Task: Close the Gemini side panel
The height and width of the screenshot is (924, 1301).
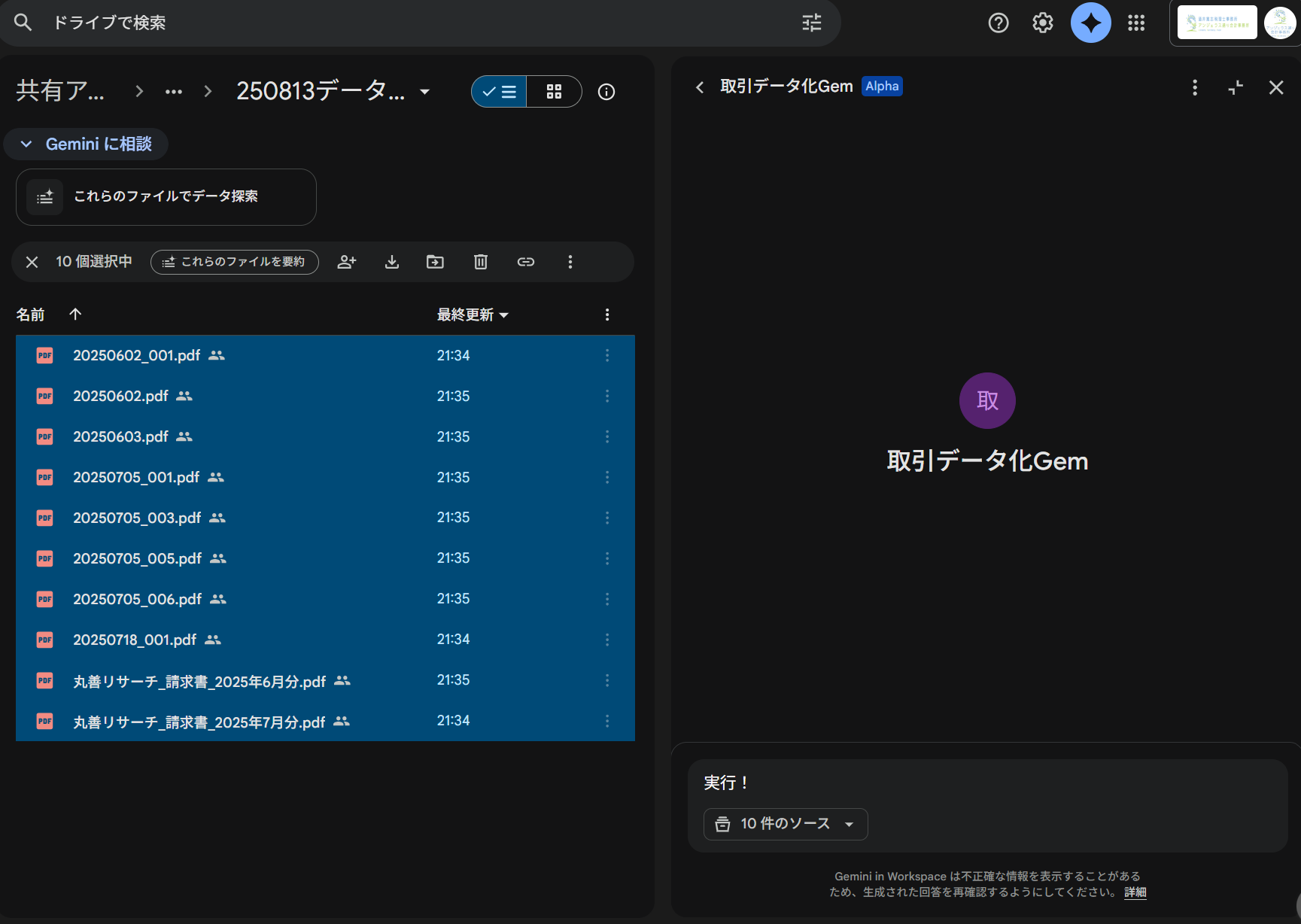Action: tap(1276, 87)
